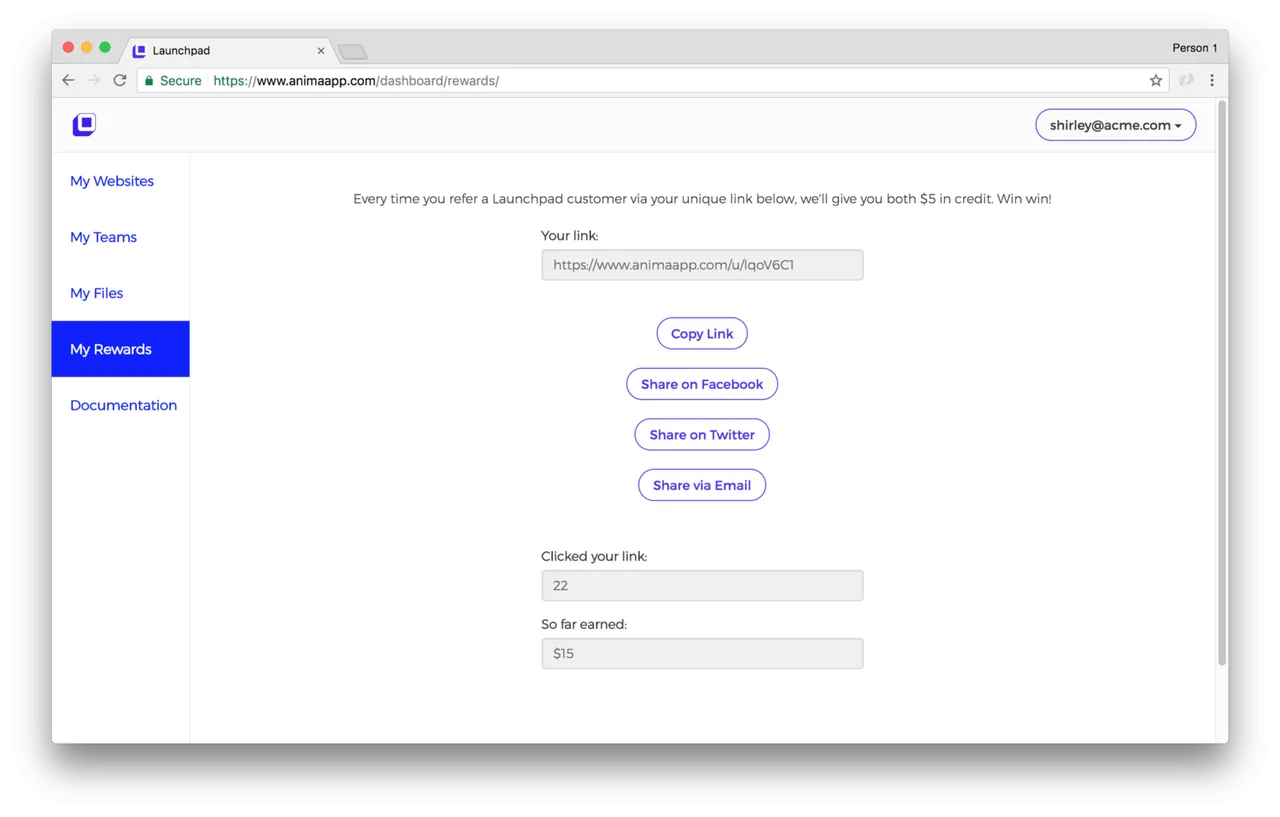Go back using browser back arrow
This screenshot has width=1280, height=817.
coord(68,80)
